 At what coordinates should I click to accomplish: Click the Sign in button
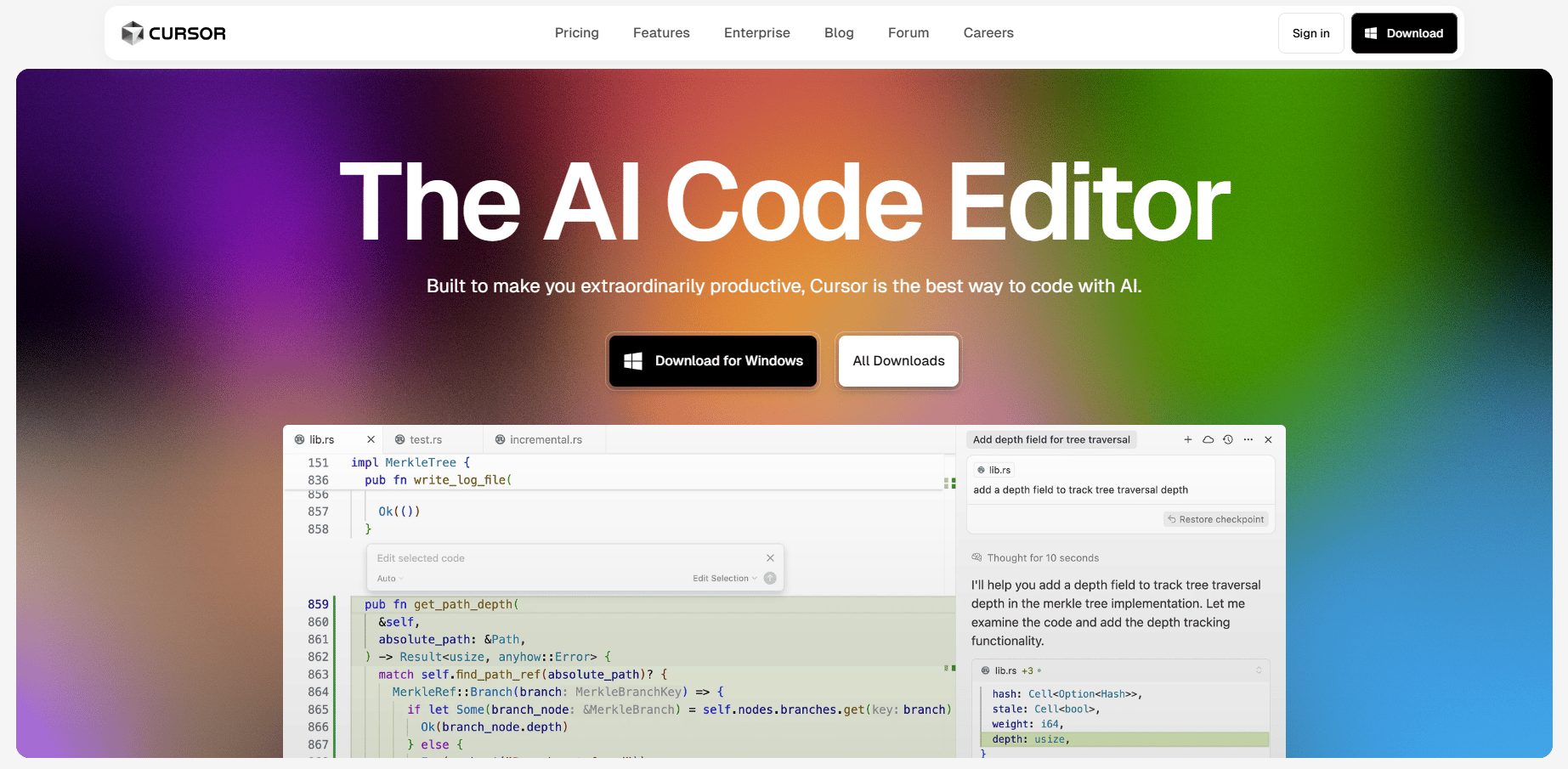1311,33
